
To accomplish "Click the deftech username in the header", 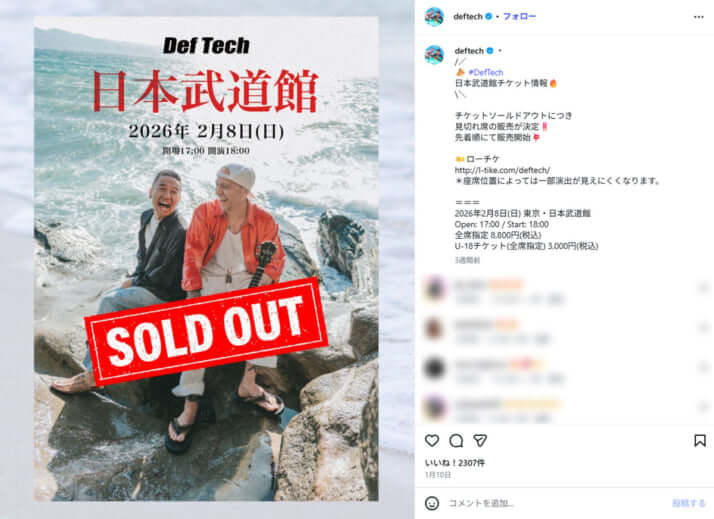I will pos(468,16).
